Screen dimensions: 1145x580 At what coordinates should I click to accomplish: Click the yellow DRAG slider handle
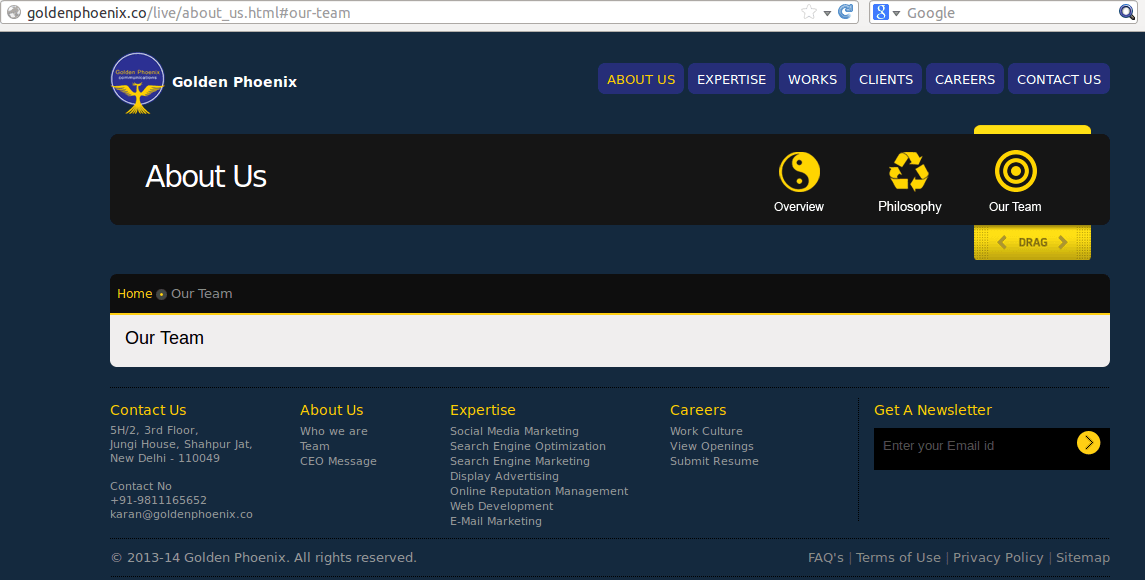(x=1033, y=243)
